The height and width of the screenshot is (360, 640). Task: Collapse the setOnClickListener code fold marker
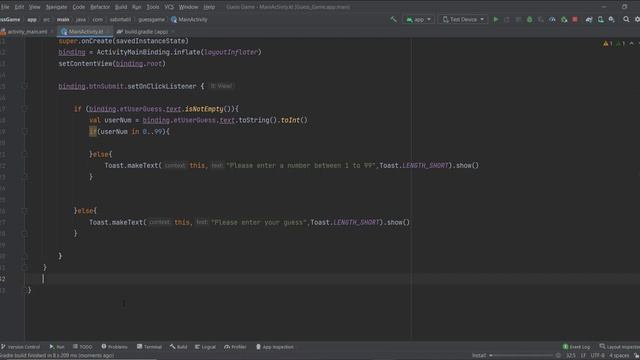point(24,86)
